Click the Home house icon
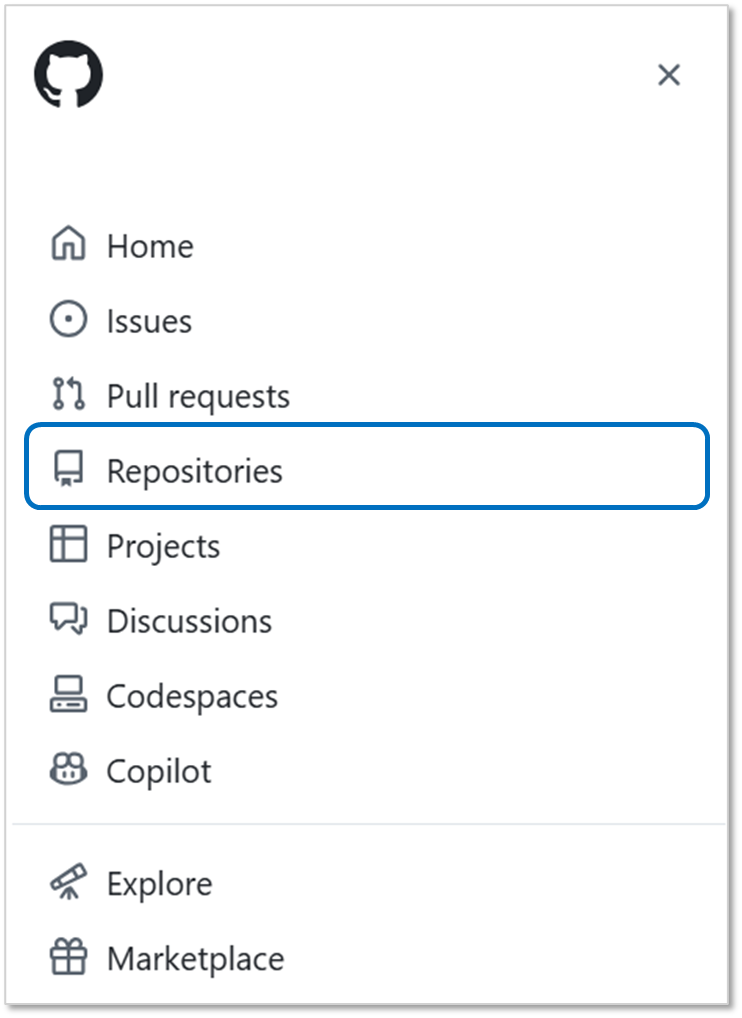This screenshot has width=742, height=1018. [69, 245]
